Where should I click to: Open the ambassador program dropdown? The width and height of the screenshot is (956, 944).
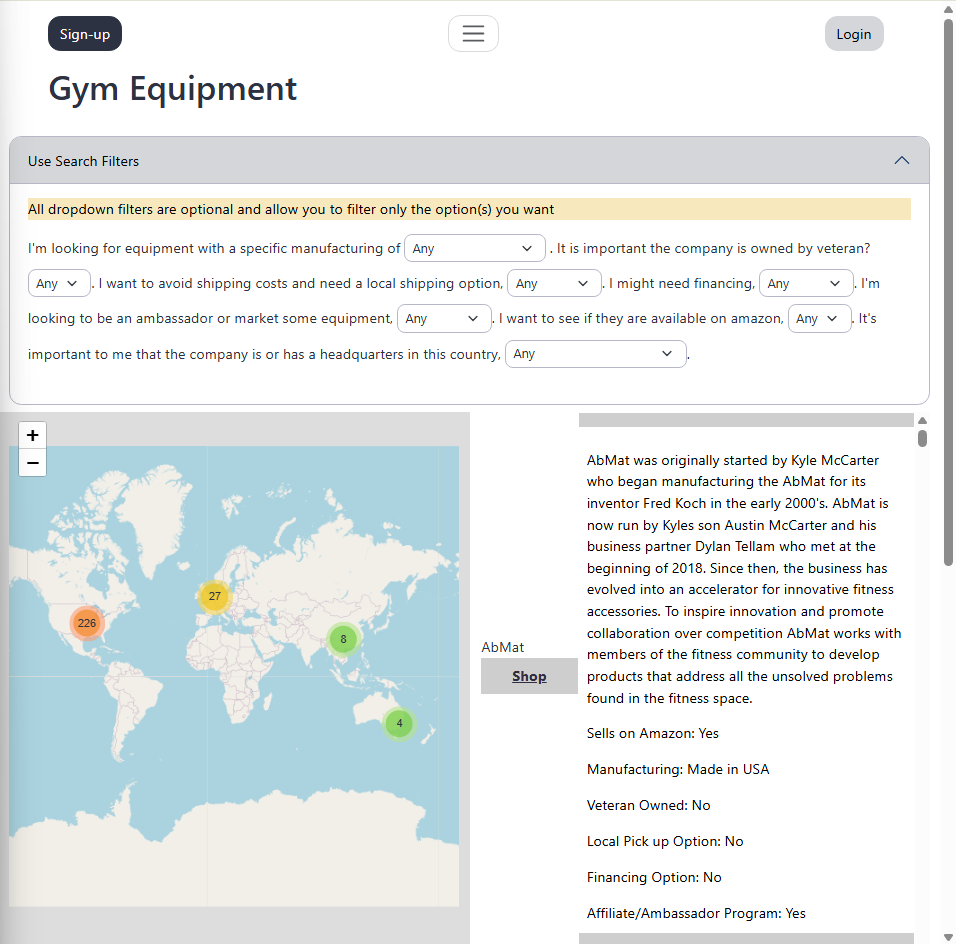pos(444,318)
